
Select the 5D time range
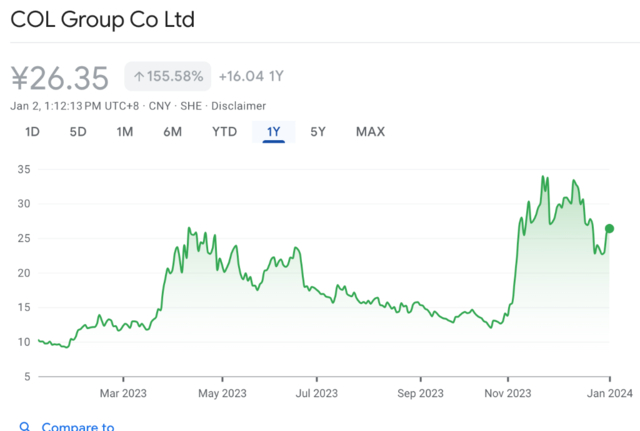pyautogui.click(x=78, y=132)
